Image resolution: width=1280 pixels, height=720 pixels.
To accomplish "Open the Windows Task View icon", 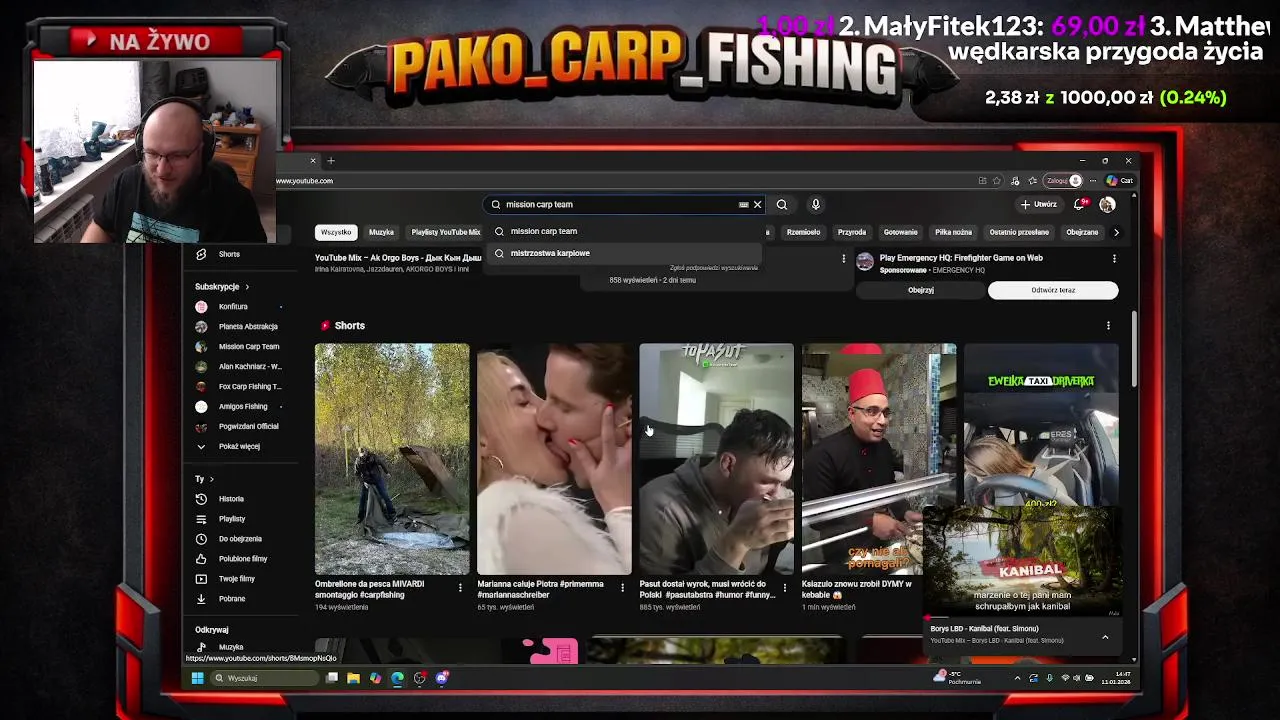I will coord(332,678).
